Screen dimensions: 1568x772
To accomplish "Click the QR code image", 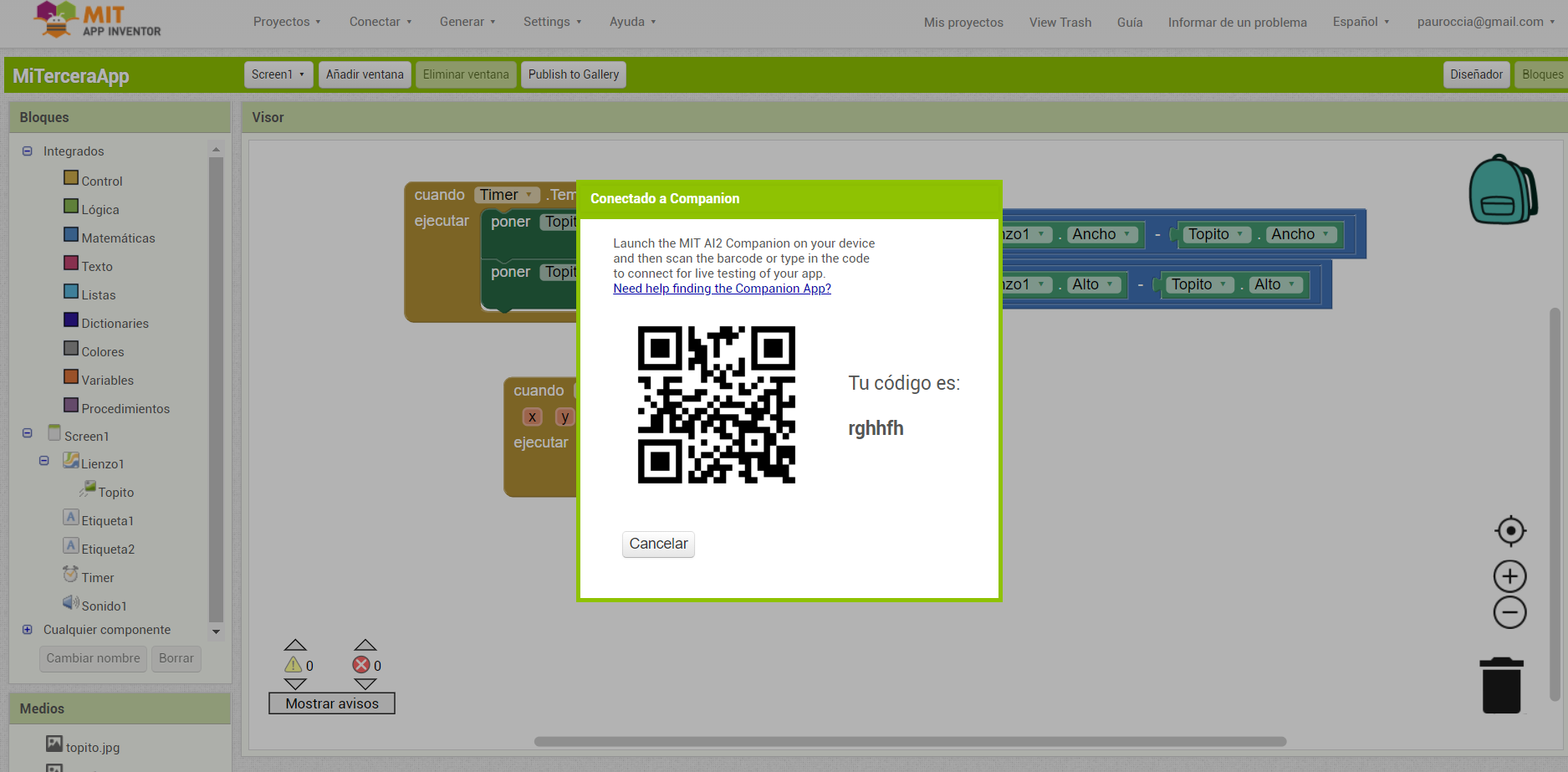I will click(x=717, y=405).
